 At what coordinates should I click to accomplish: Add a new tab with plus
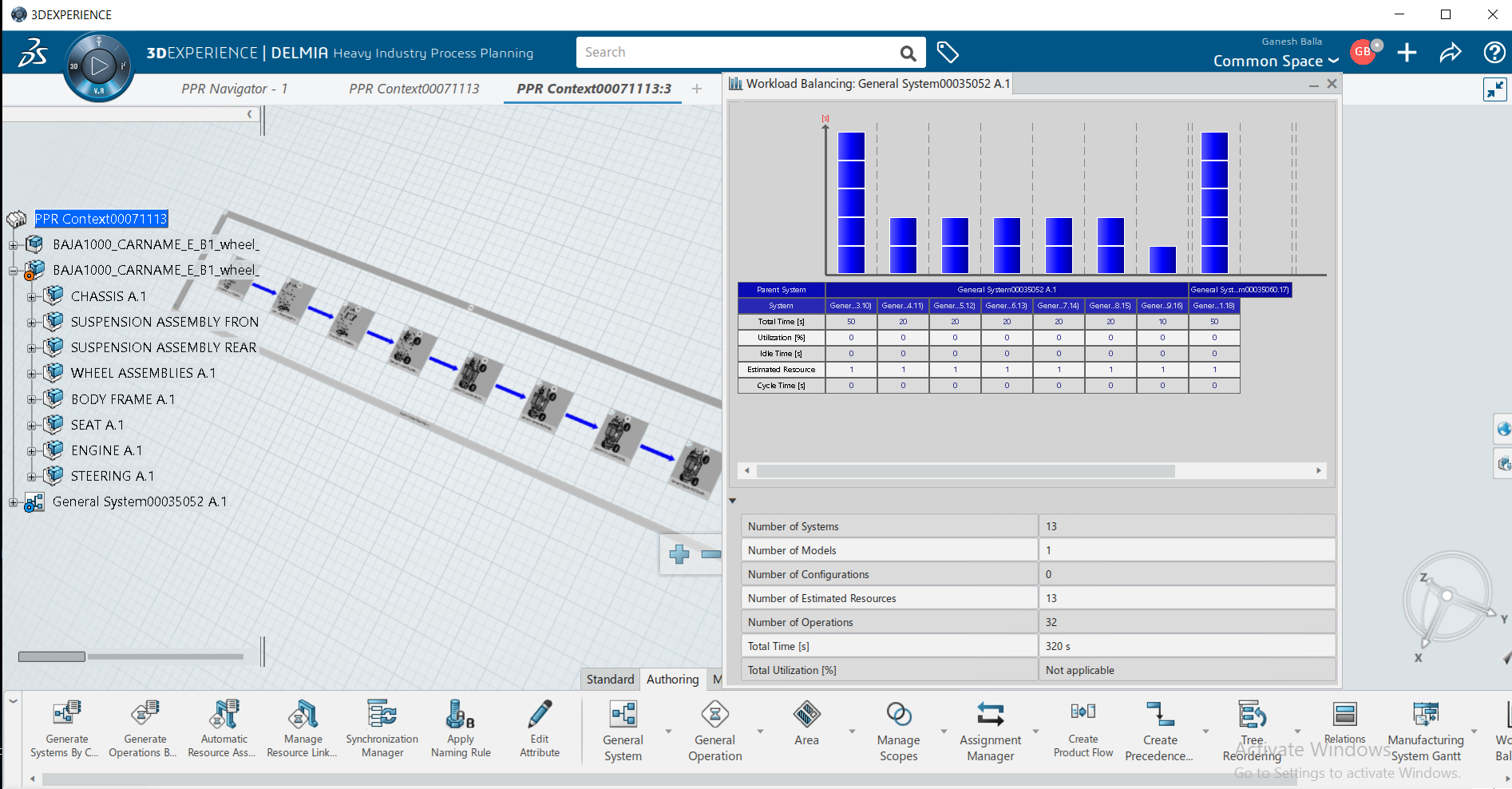point(697,89)
